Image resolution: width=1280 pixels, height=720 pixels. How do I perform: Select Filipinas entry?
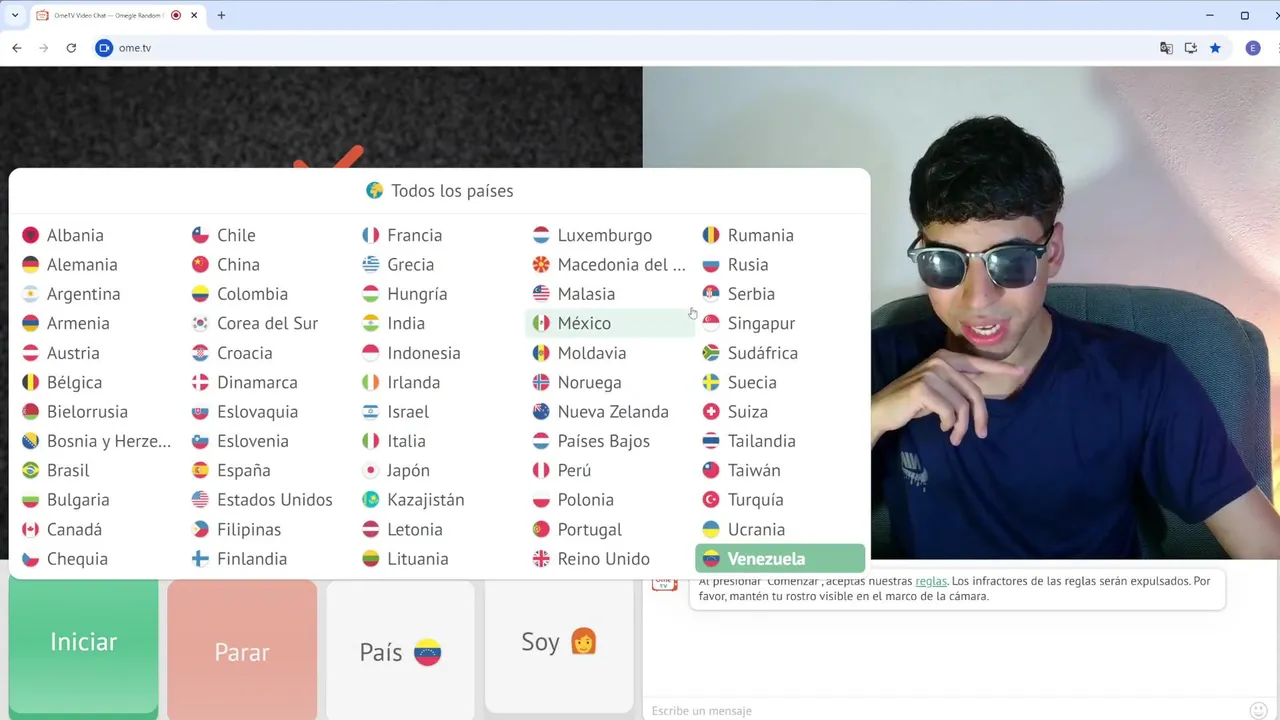point(270,529)
